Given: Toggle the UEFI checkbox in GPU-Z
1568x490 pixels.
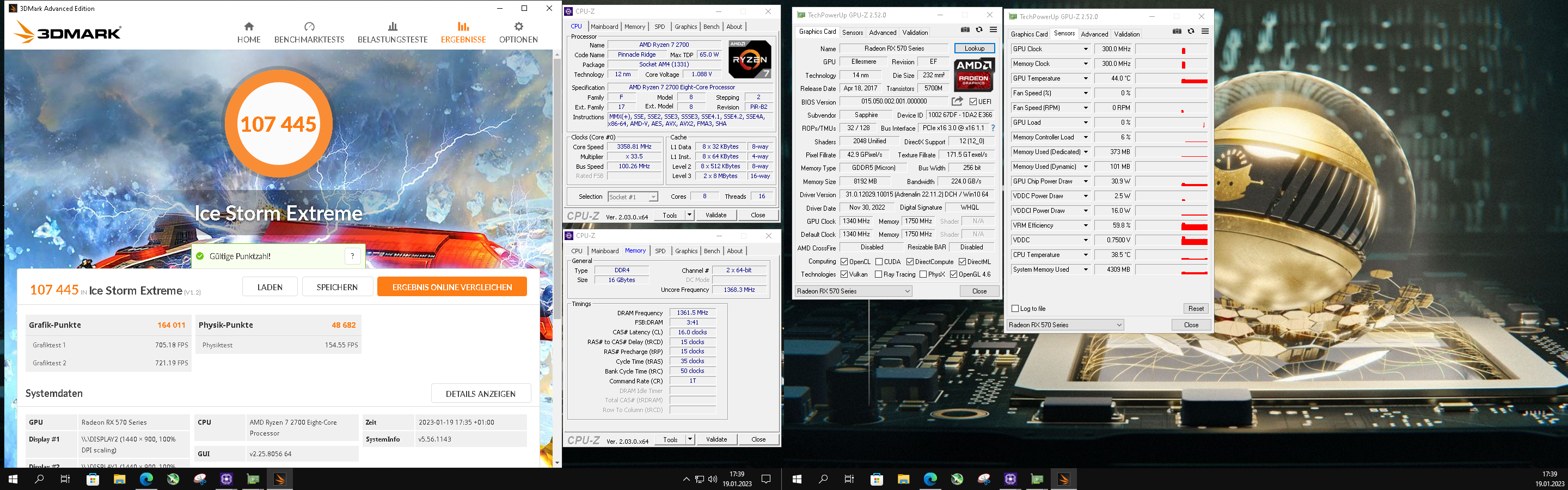Looking at the screenshot, I should pyautogui.click(x=973, y=102).
